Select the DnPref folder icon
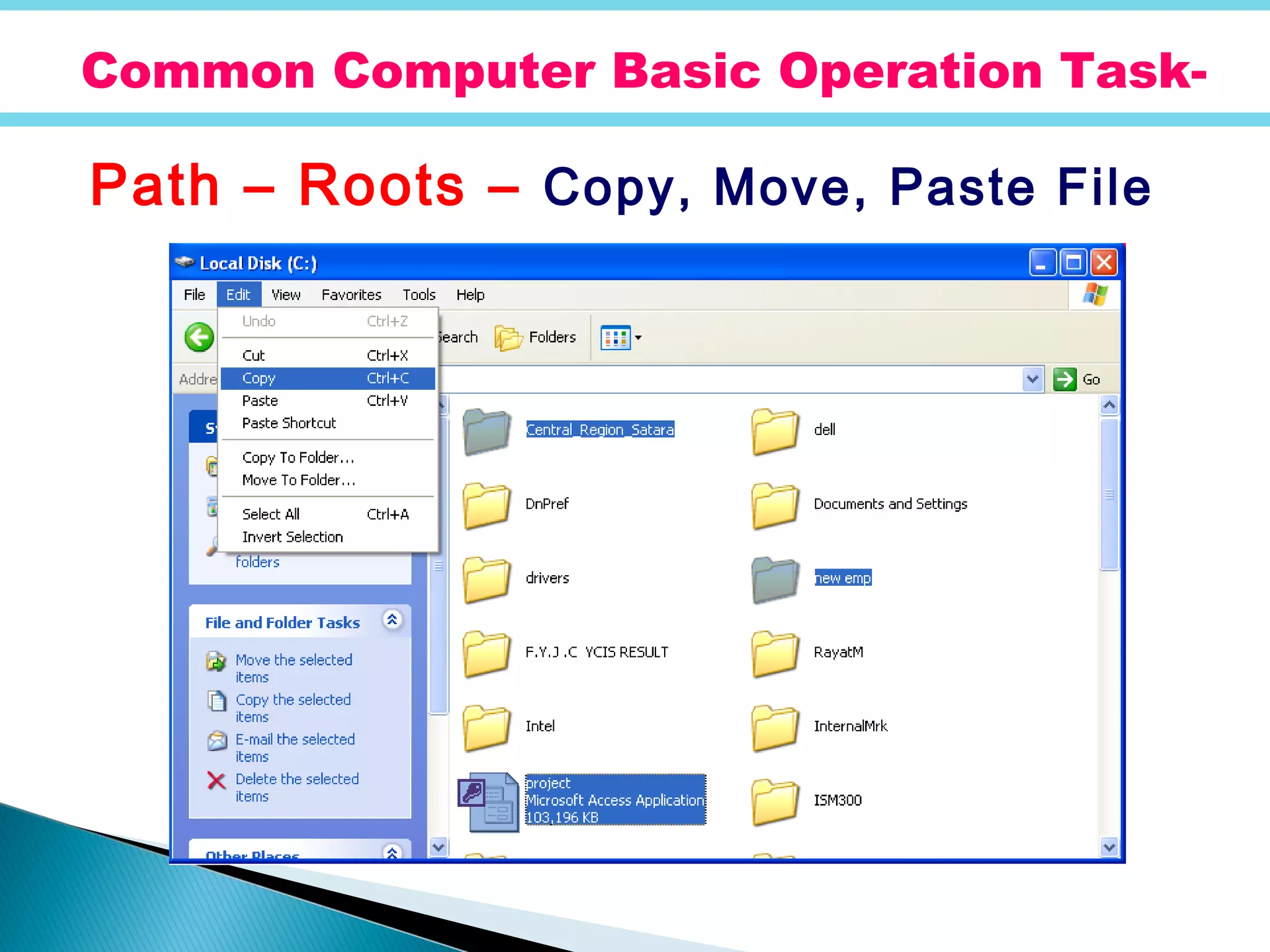This screenshot has height=952, width=1270. 487,505
